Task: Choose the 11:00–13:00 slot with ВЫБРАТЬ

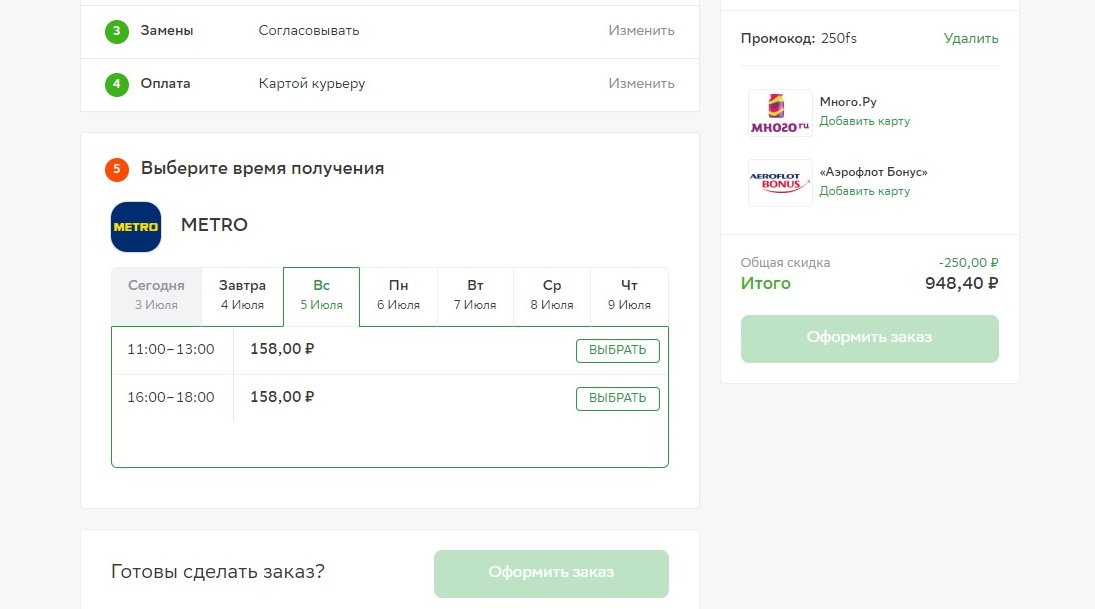Action: 617,351
